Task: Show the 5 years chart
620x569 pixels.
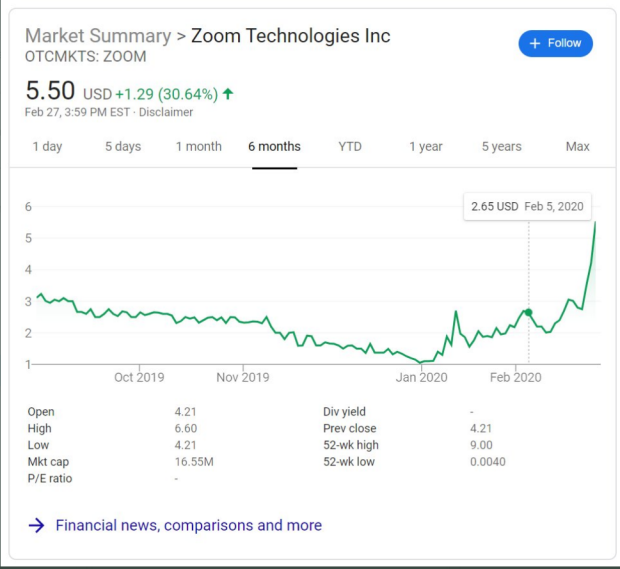Action: 501,146
